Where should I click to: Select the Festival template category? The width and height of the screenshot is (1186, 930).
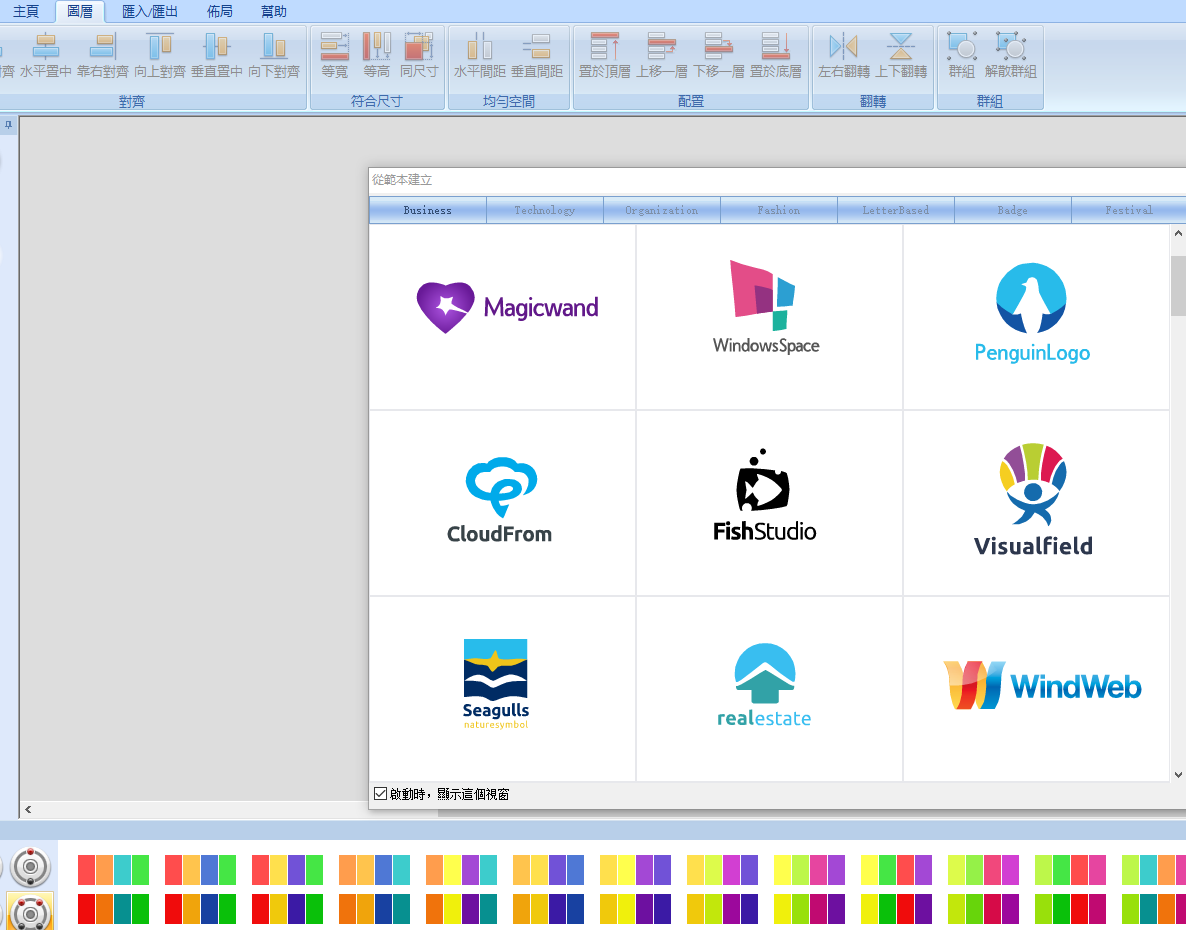(1129, 210)
